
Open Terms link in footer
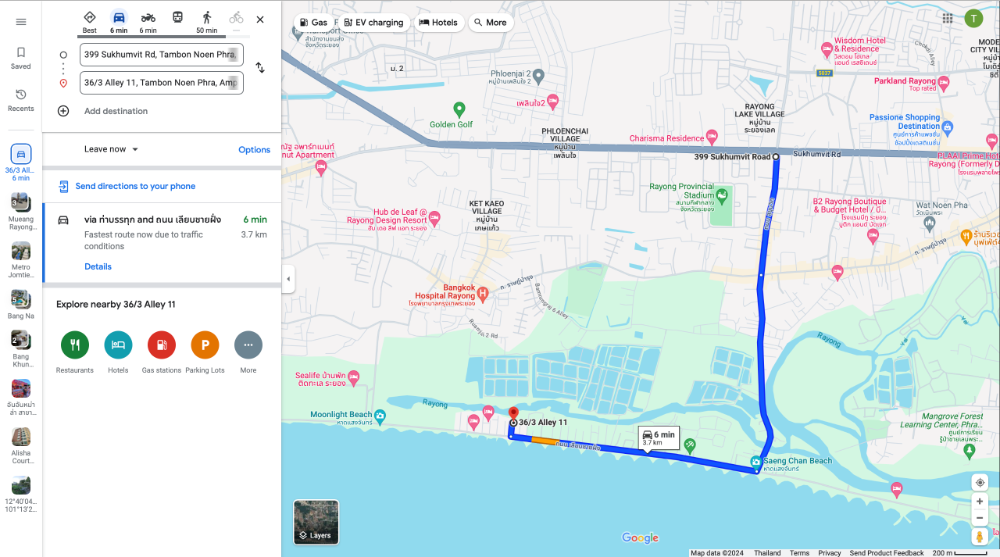click(799, 553)
